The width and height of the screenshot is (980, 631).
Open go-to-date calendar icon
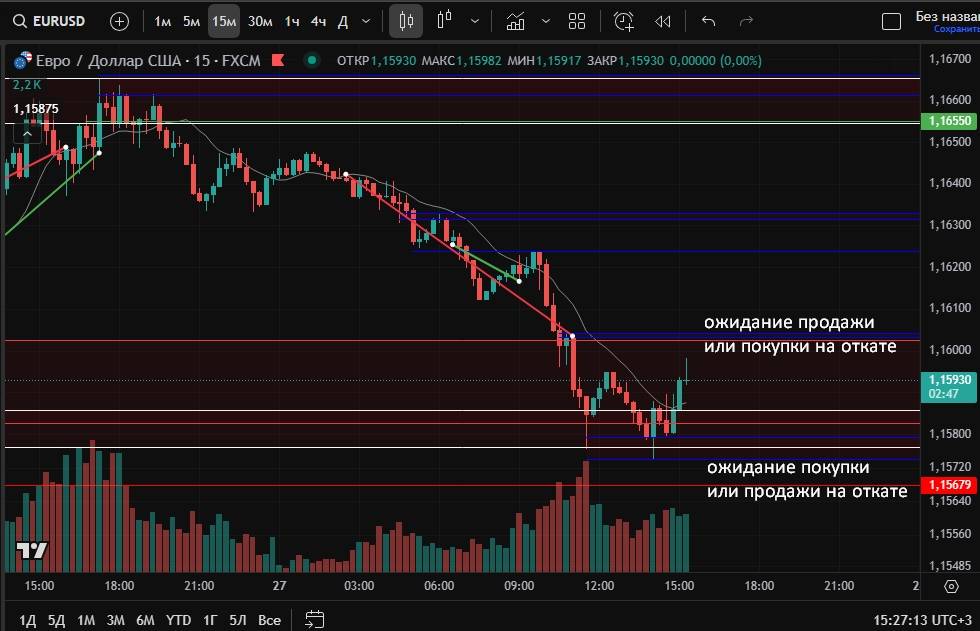pos(315,619)
